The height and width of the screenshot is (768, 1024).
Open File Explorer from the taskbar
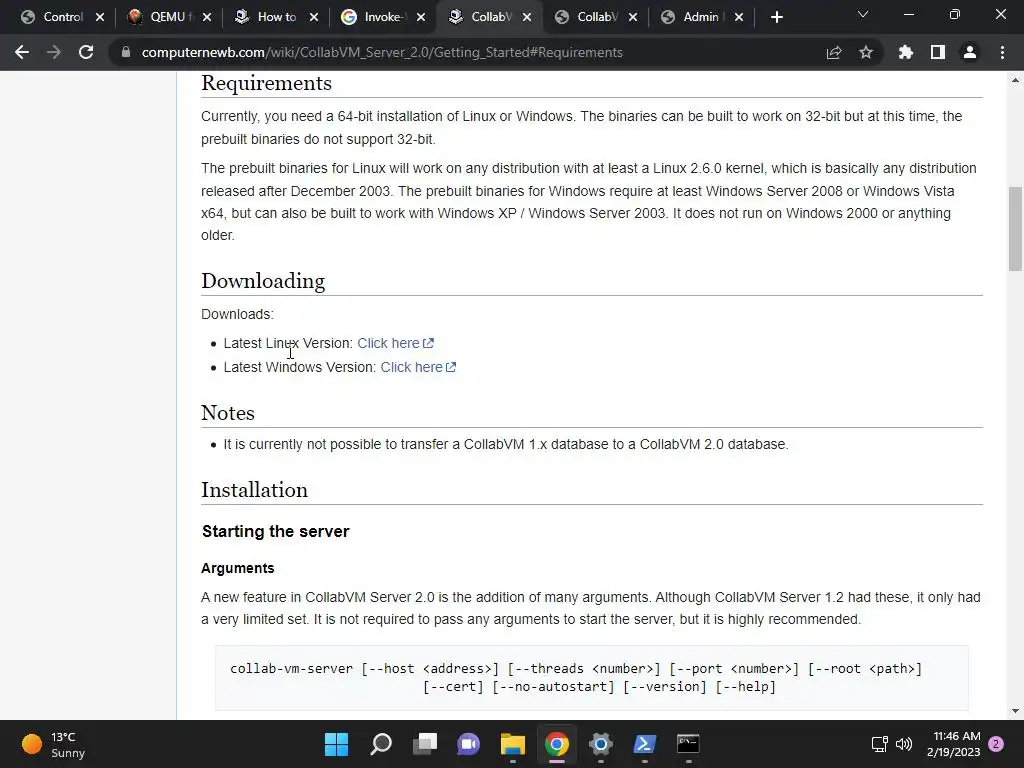tap(513, 744)
